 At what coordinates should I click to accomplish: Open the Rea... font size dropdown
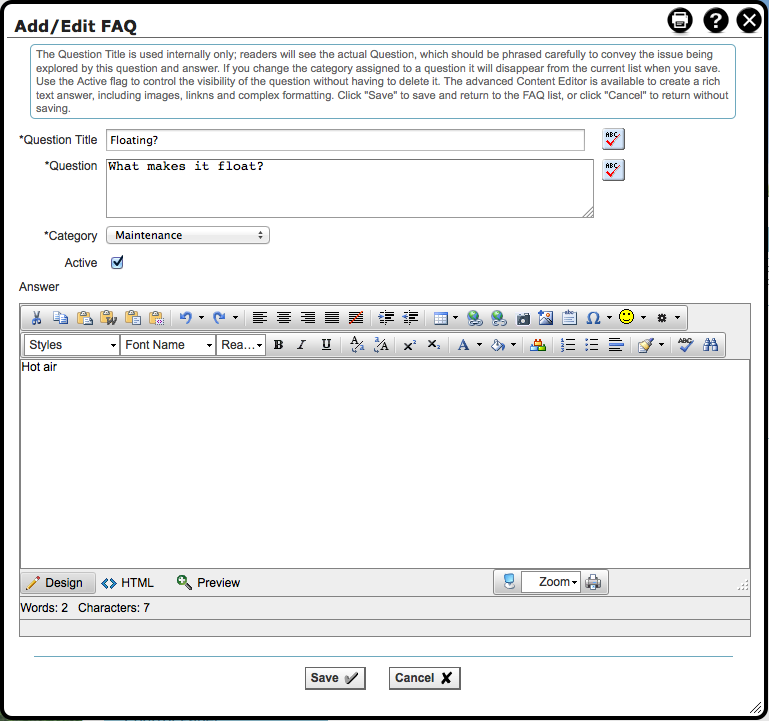(241, 345)
